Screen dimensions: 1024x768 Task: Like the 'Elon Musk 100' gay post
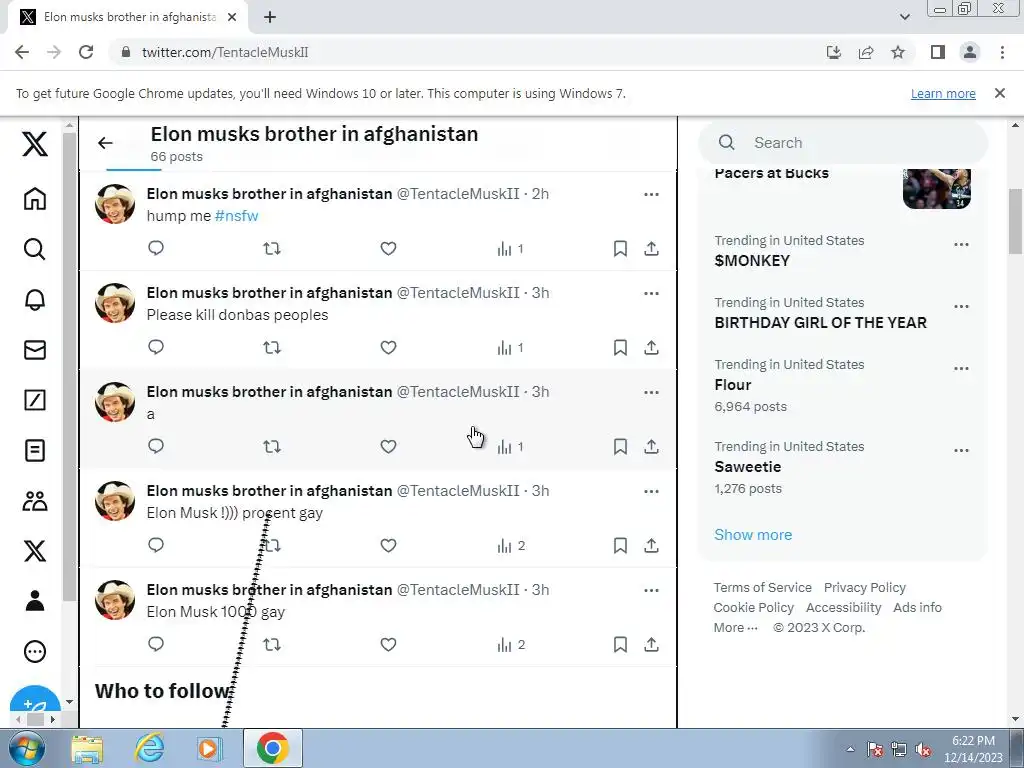point(389,645)
